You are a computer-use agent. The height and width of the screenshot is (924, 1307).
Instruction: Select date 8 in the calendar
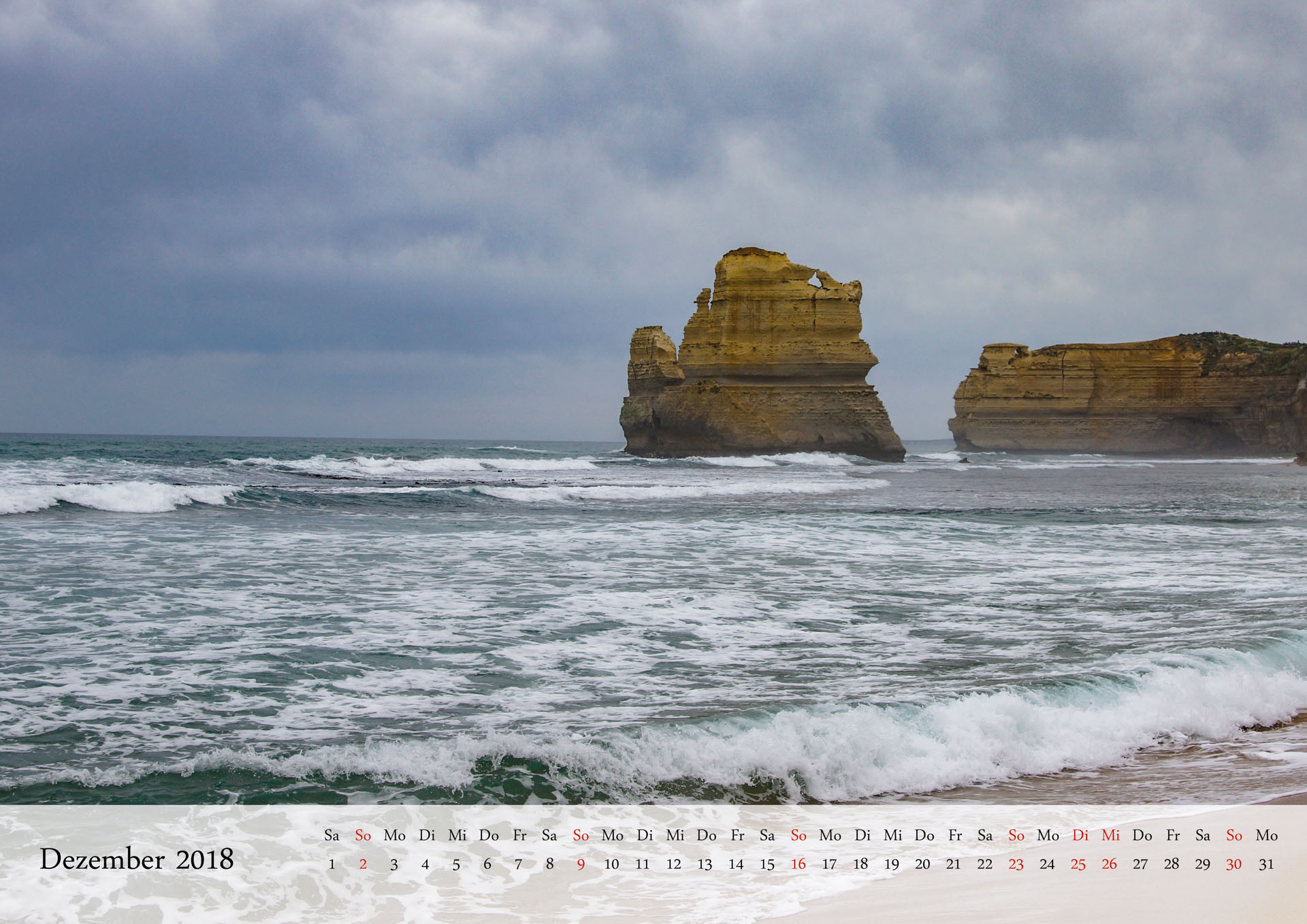[x=550, y=864]
